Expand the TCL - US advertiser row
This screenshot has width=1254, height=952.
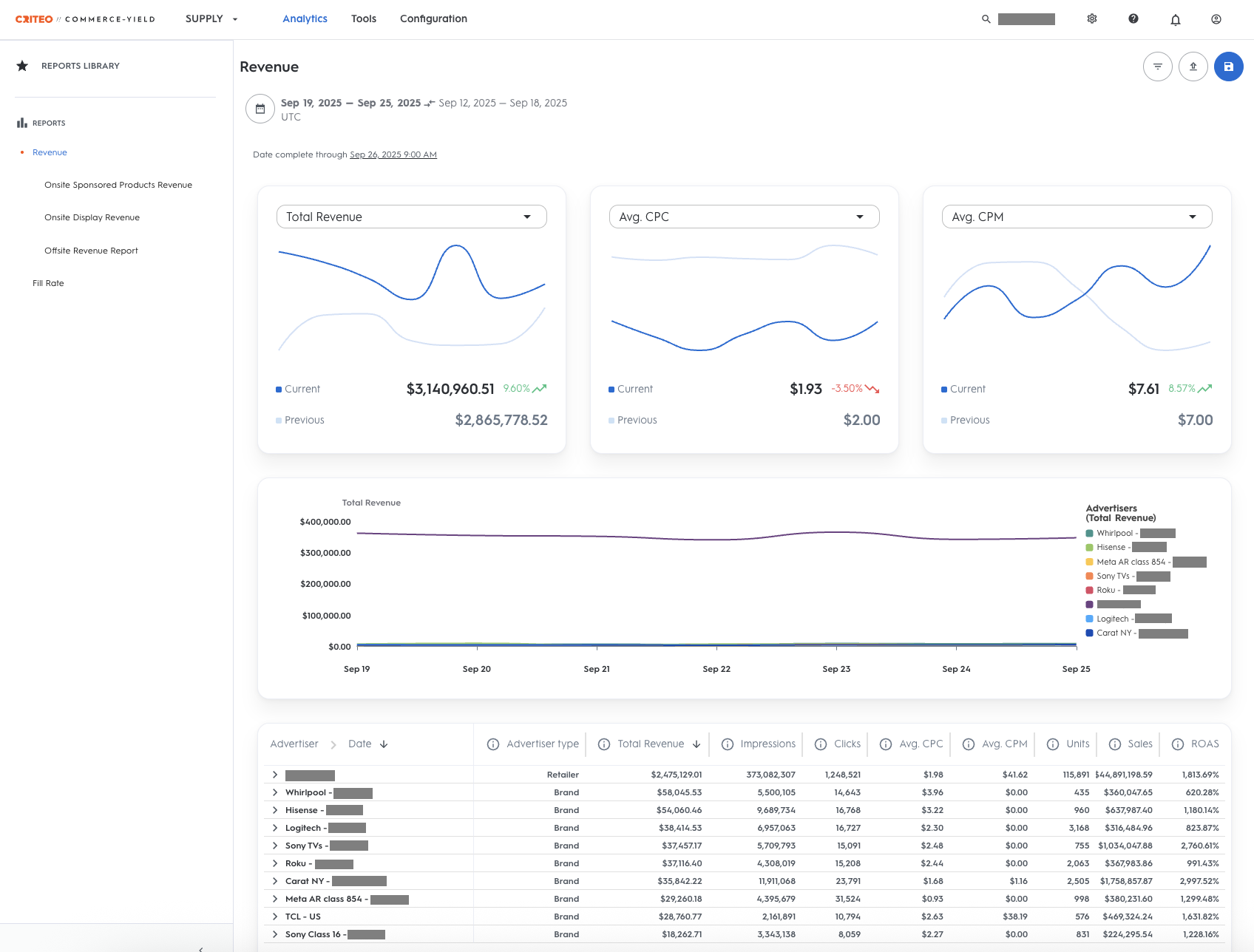275,917
